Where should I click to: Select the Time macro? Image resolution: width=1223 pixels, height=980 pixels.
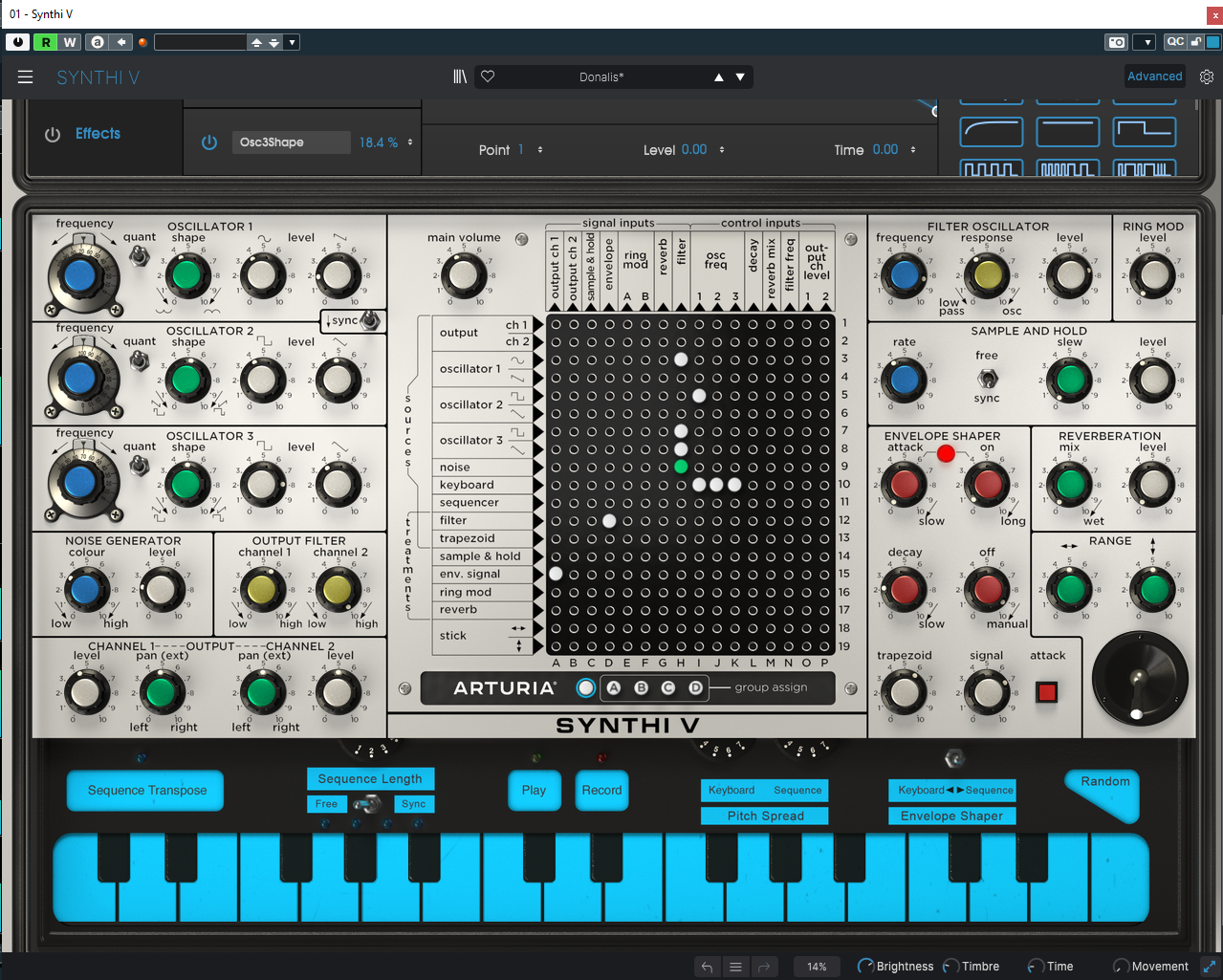tap(1051, 967)
